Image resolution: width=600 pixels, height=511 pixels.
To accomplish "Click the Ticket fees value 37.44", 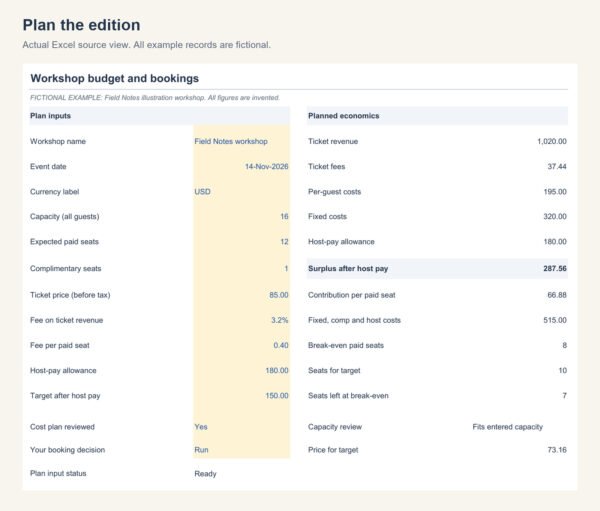I will click(x=557, y=167).
